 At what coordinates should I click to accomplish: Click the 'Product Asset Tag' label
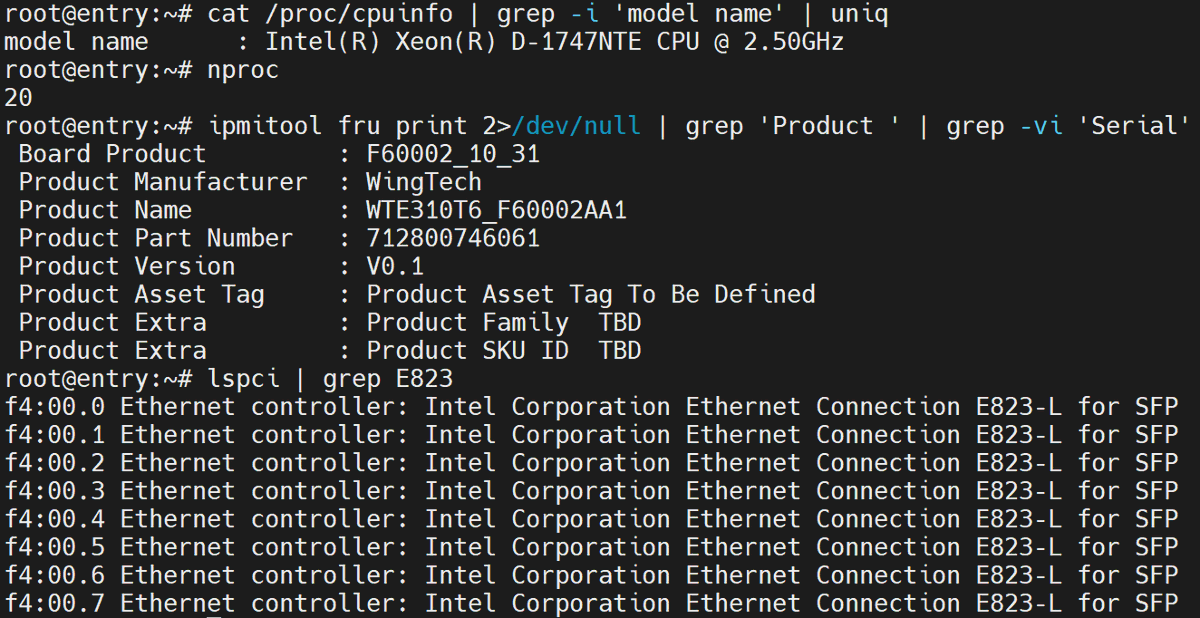tap(141, 294)
